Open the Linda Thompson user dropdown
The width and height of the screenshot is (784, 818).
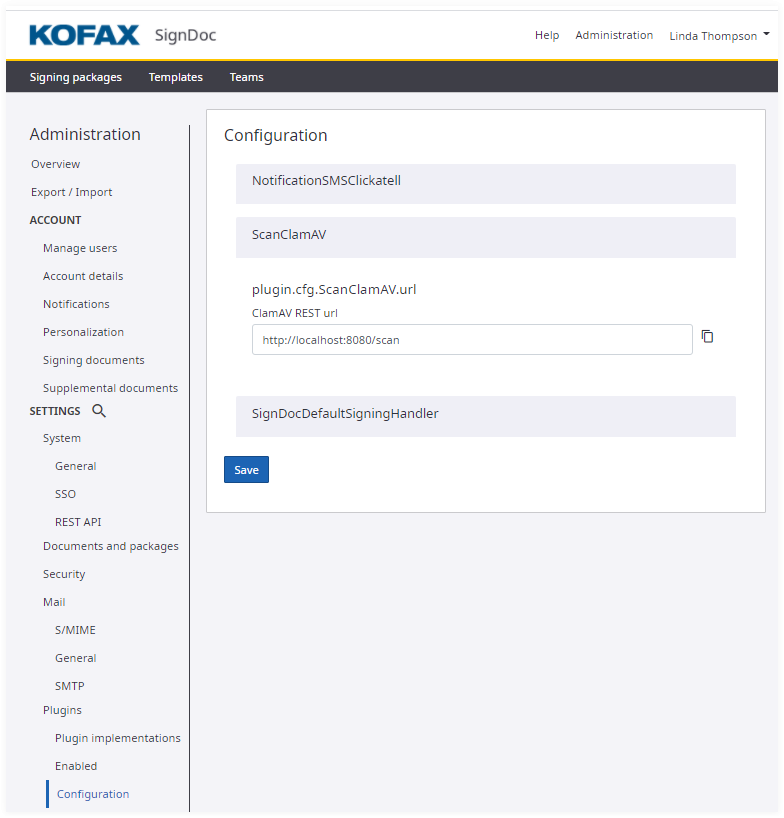718,35
